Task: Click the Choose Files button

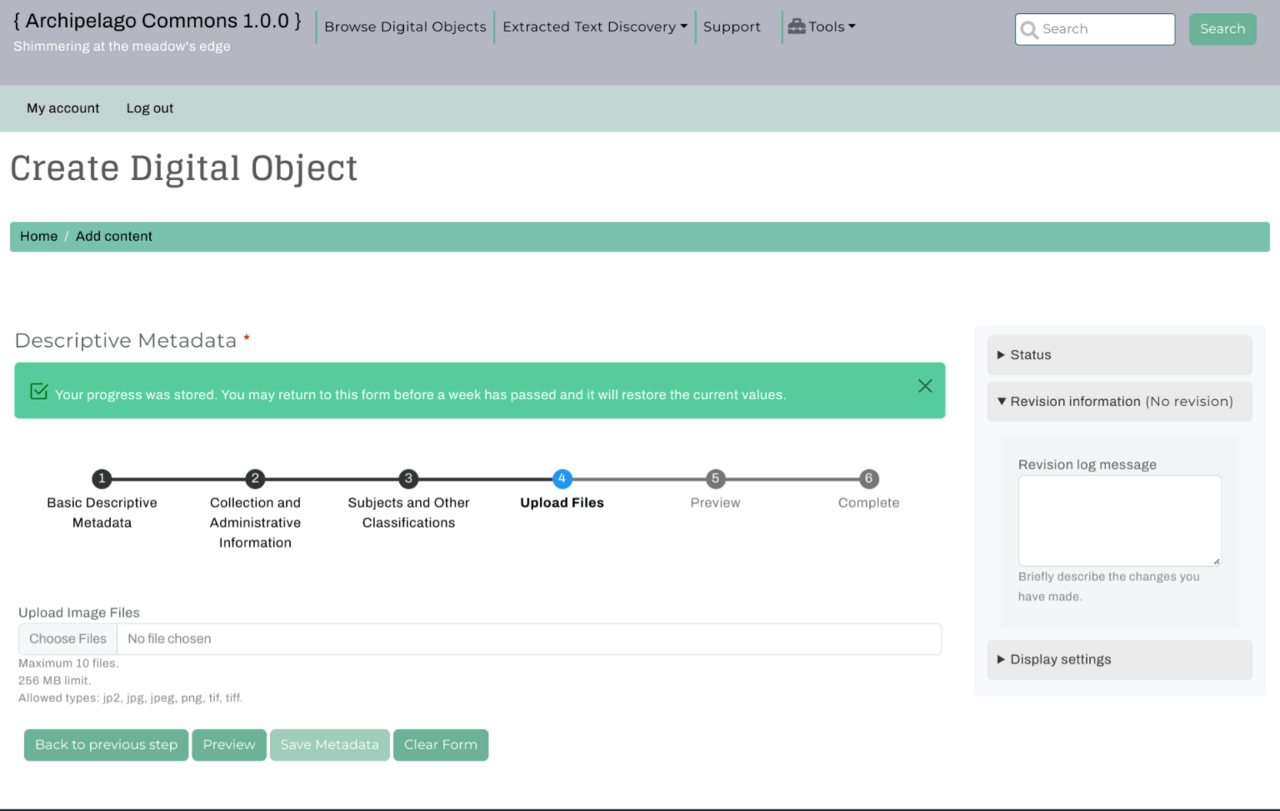Action: (x=68, y=639)
